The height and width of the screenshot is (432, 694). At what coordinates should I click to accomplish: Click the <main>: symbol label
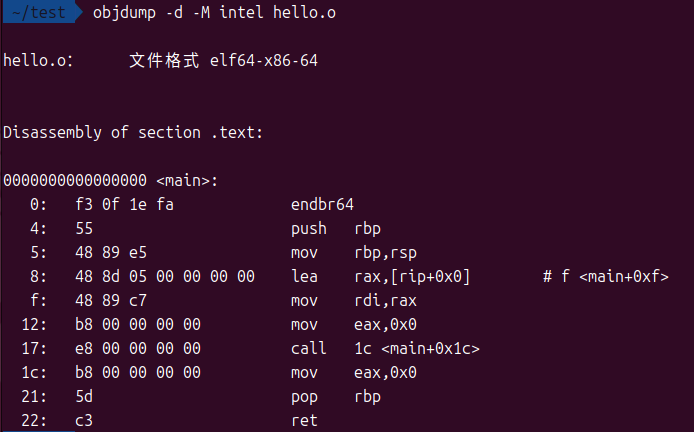coord(187,180)
